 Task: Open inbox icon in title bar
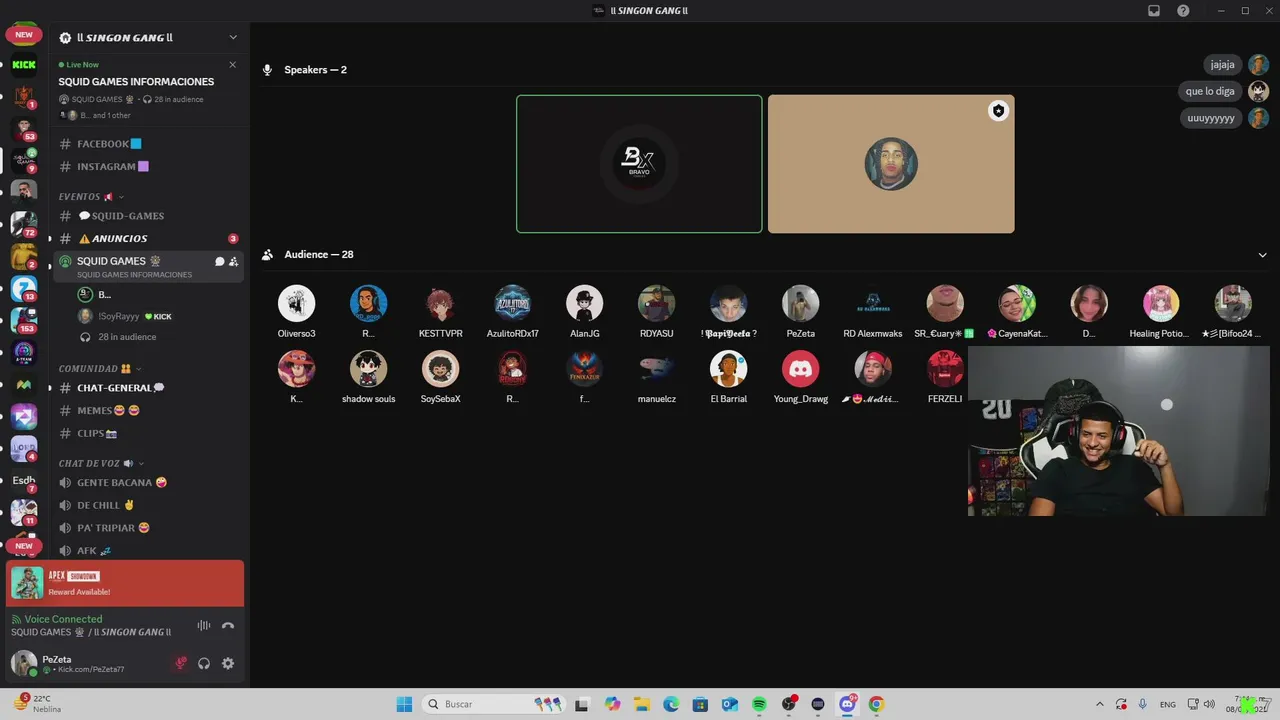(x=1154, y=11)
